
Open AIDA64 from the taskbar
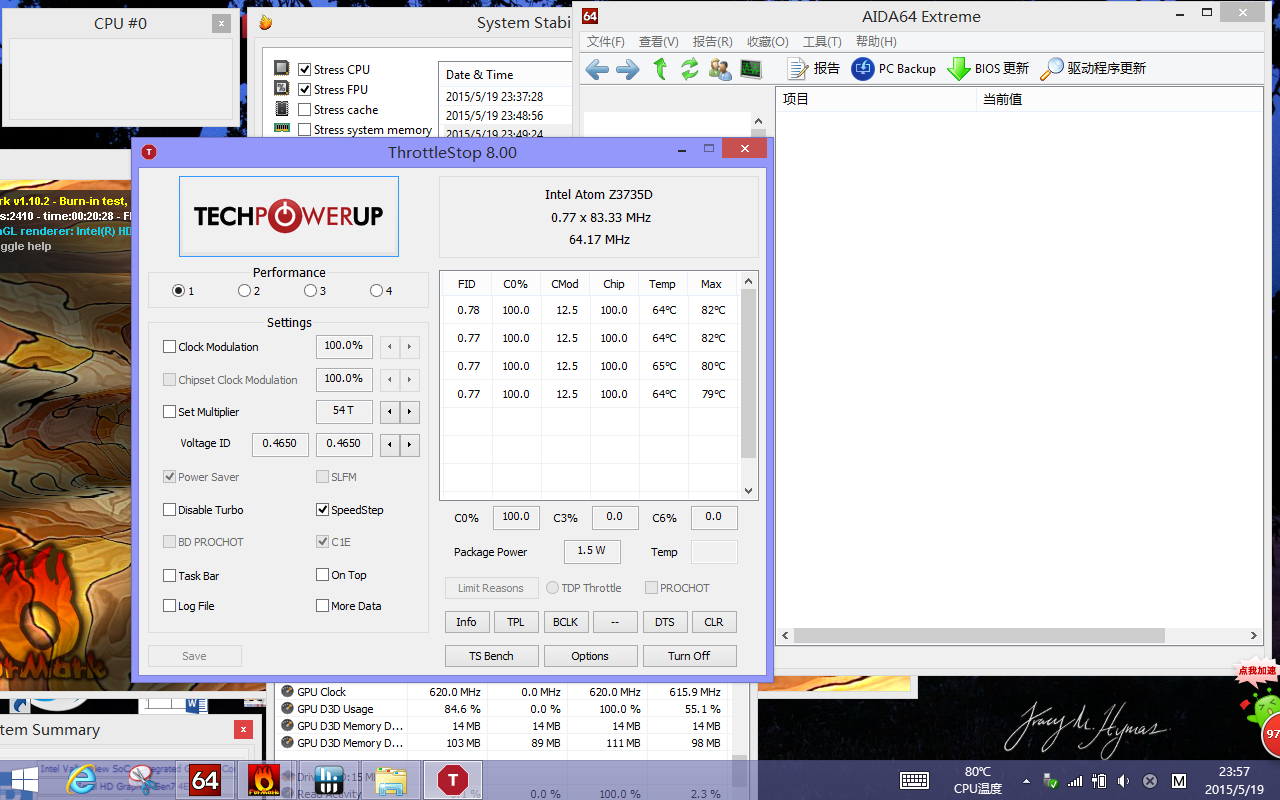coord(205,780)
